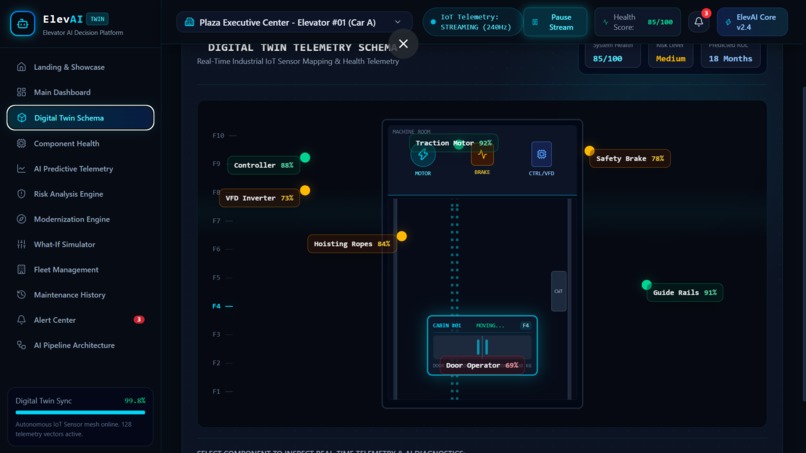
Task: Click the System Health 85/100 card
Action: point(612,54)
